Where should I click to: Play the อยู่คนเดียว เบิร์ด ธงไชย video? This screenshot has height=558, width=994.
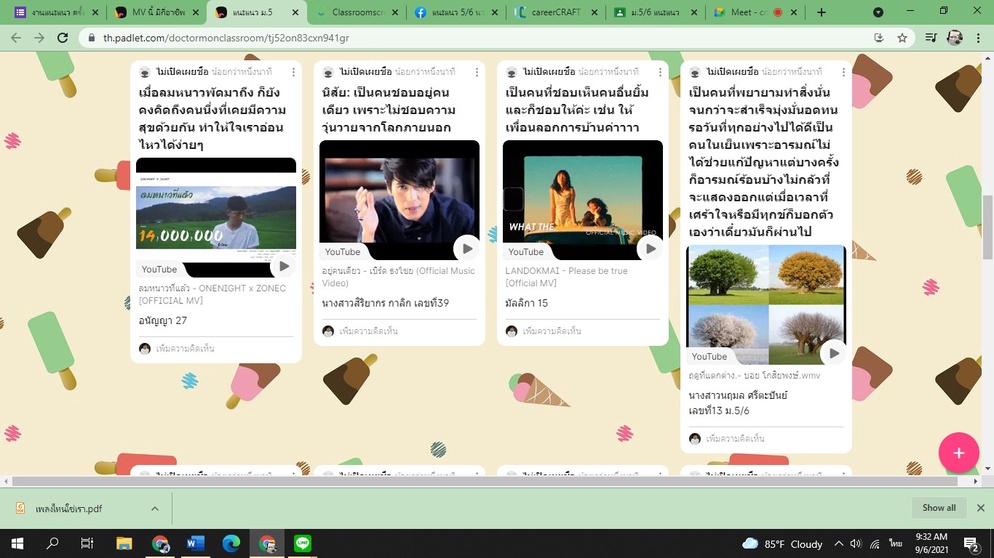pyautogui.click(x=467, y=249)
